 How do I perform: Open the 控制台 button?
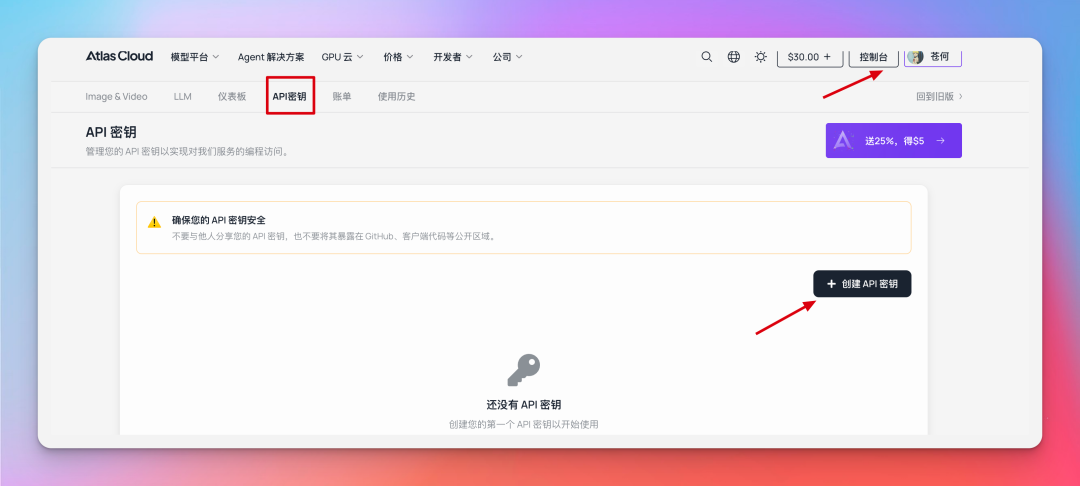874,57
